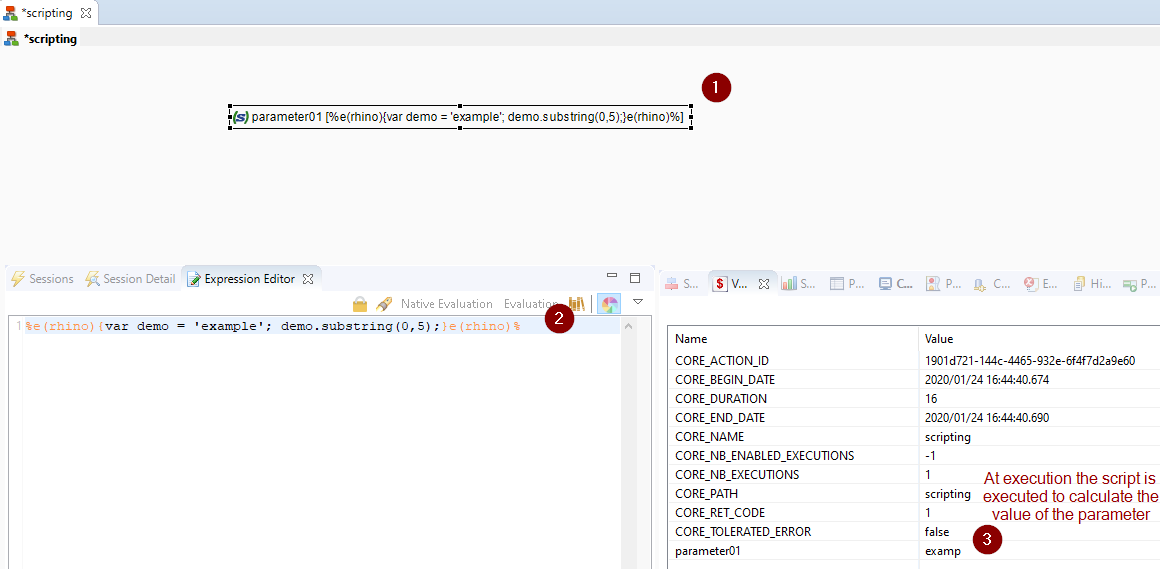Click the Expression Editor panel's minimize icon
This screenshot has height=569, width=1160.
pyautogui.click(x=612, y=275)
